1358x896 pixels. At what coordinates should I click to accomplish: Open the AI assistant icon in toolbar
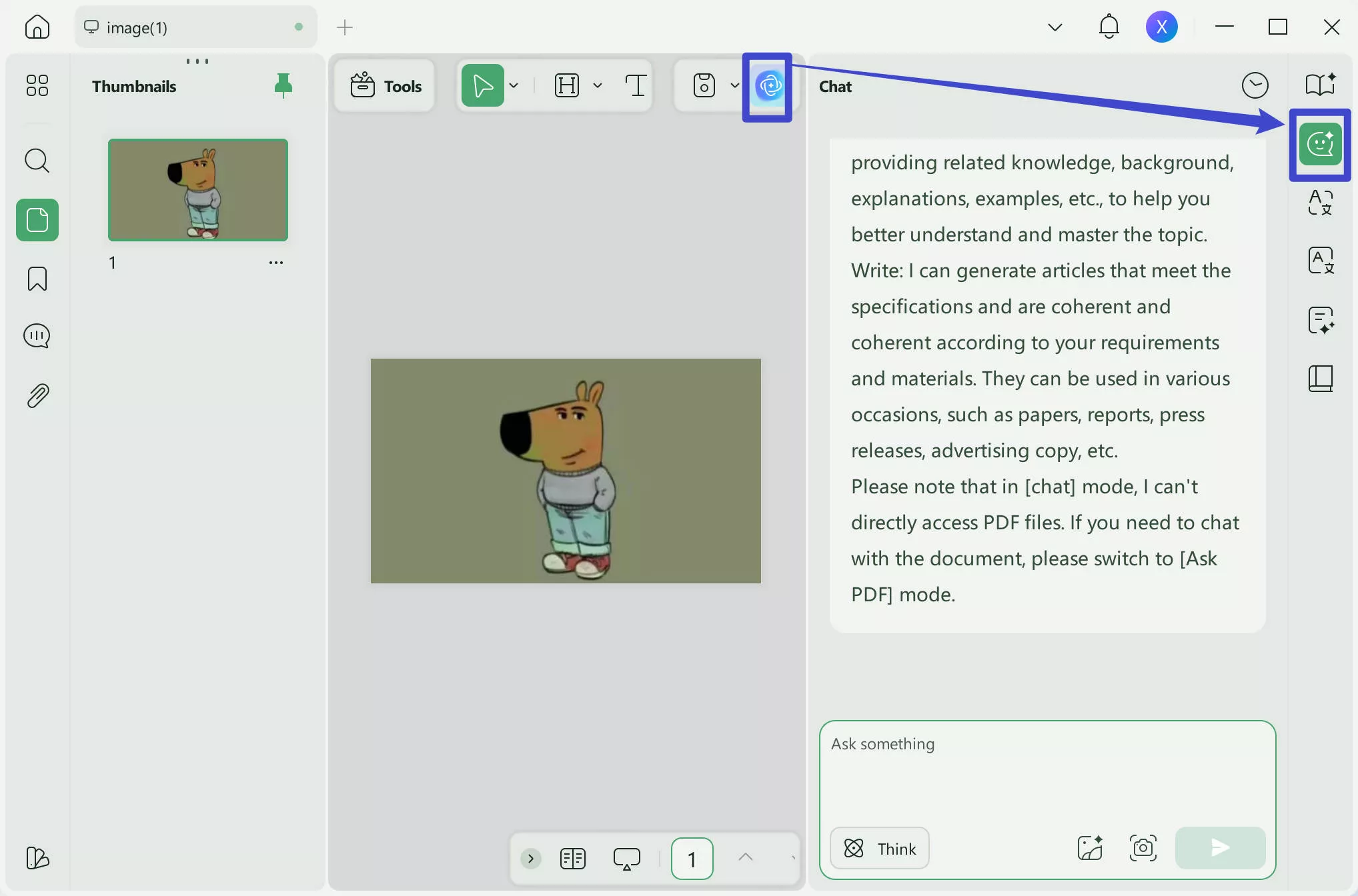pyautogui.click(x=769, y=86)
